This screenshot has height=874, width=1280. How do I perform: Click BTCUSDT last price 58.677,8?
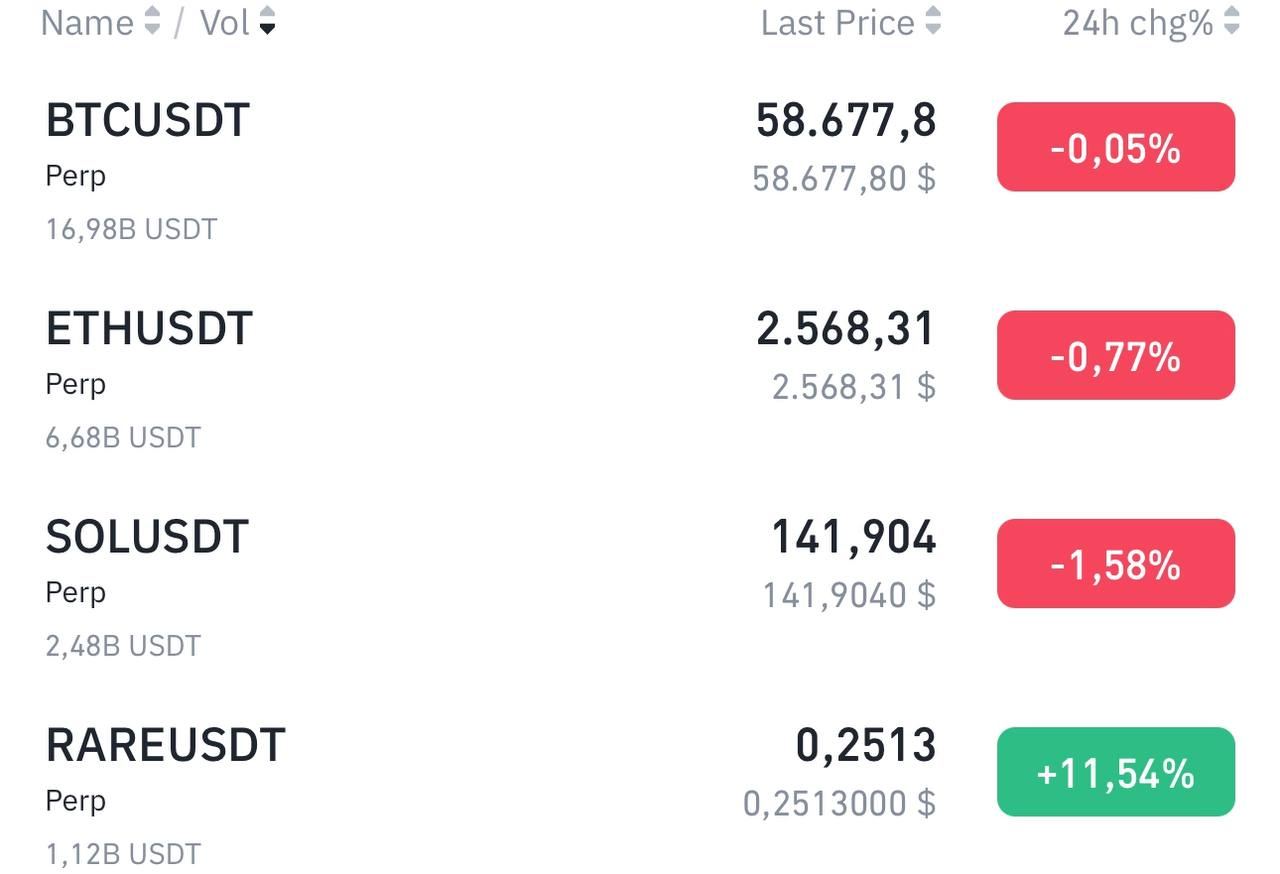tap(846, 120)
